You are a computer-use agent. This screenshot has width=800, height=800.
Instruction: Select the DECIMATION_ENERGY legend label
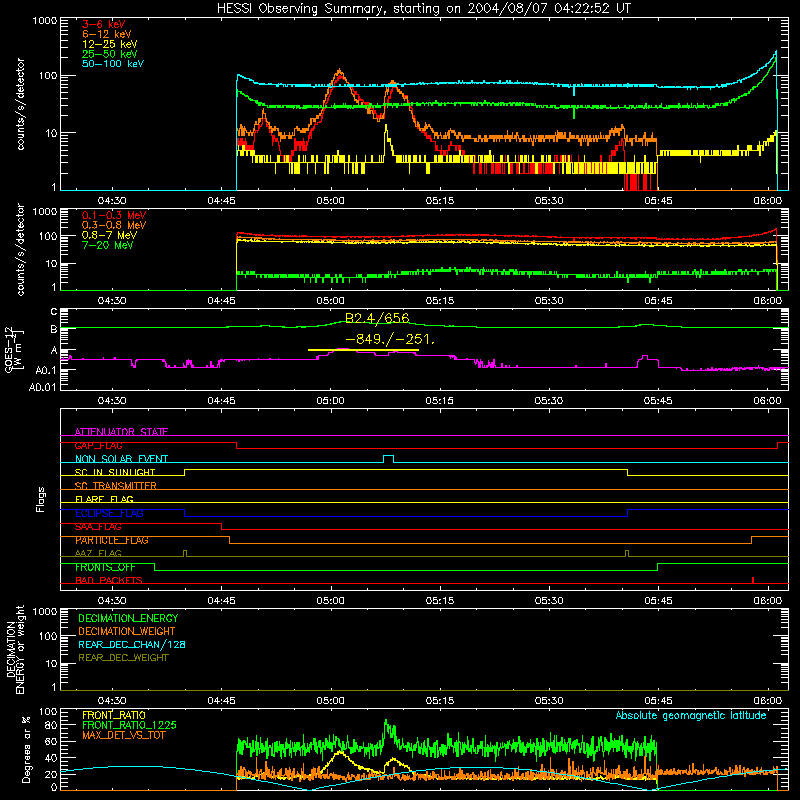pyautogui.click(x=128, y=618)
